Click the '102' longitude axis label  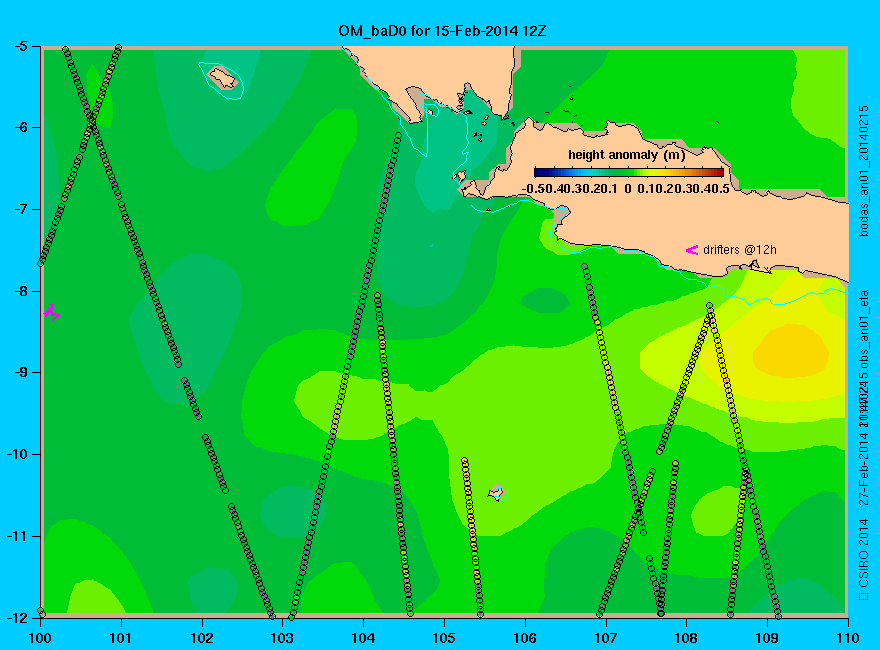(201, 638)
